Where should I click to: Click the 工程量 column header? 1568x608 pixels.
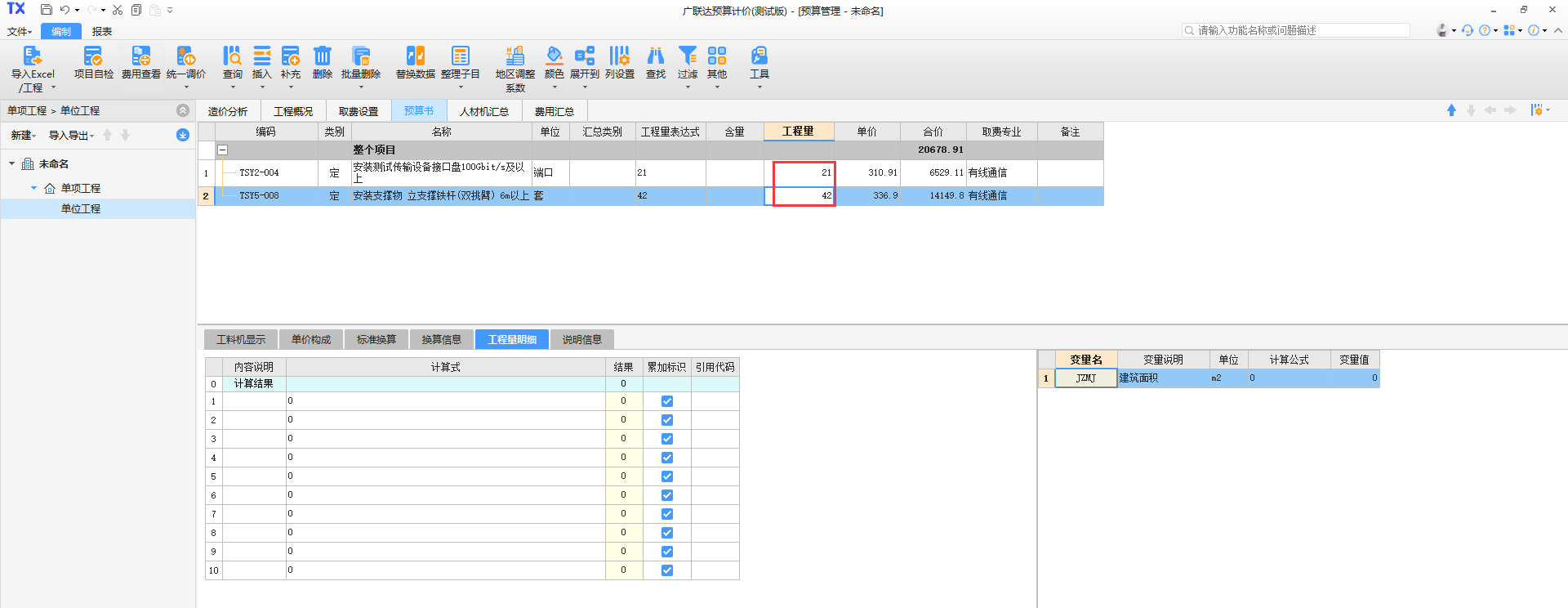pyautogui.click(x=798, y=132)
